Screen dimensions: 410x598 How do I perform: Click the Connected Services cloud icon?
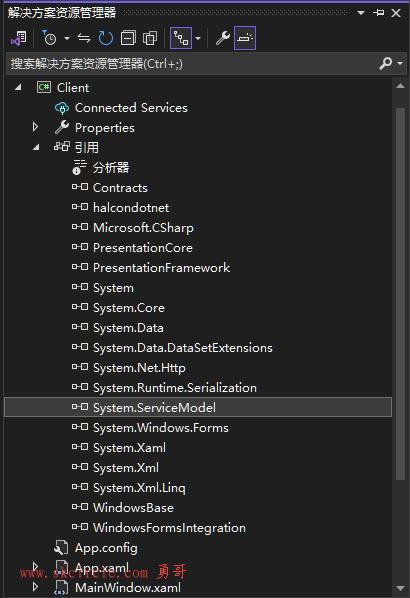point(62,108)
